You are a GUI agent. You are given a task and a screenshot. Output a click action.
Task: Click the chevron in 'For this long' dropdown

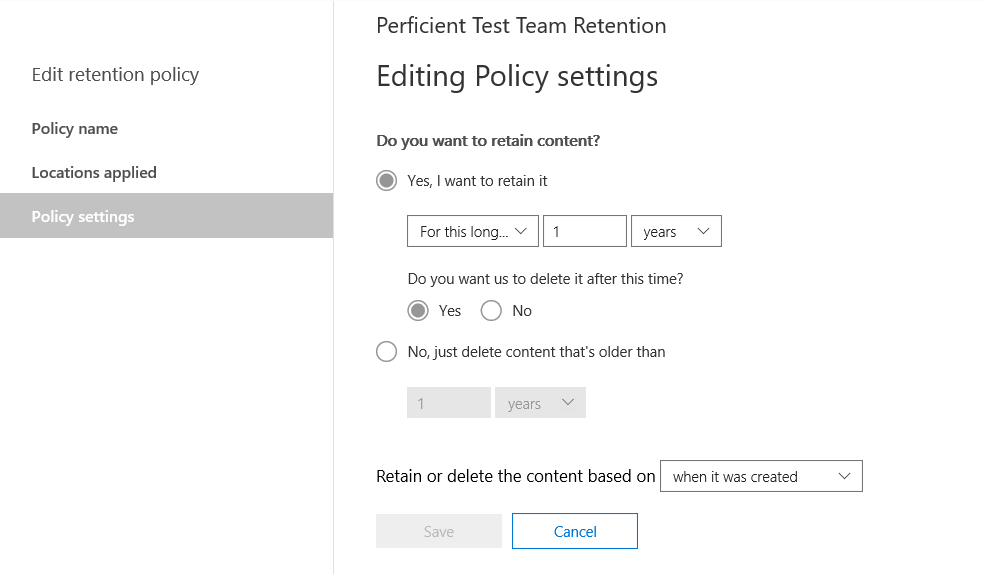point(520,231)
